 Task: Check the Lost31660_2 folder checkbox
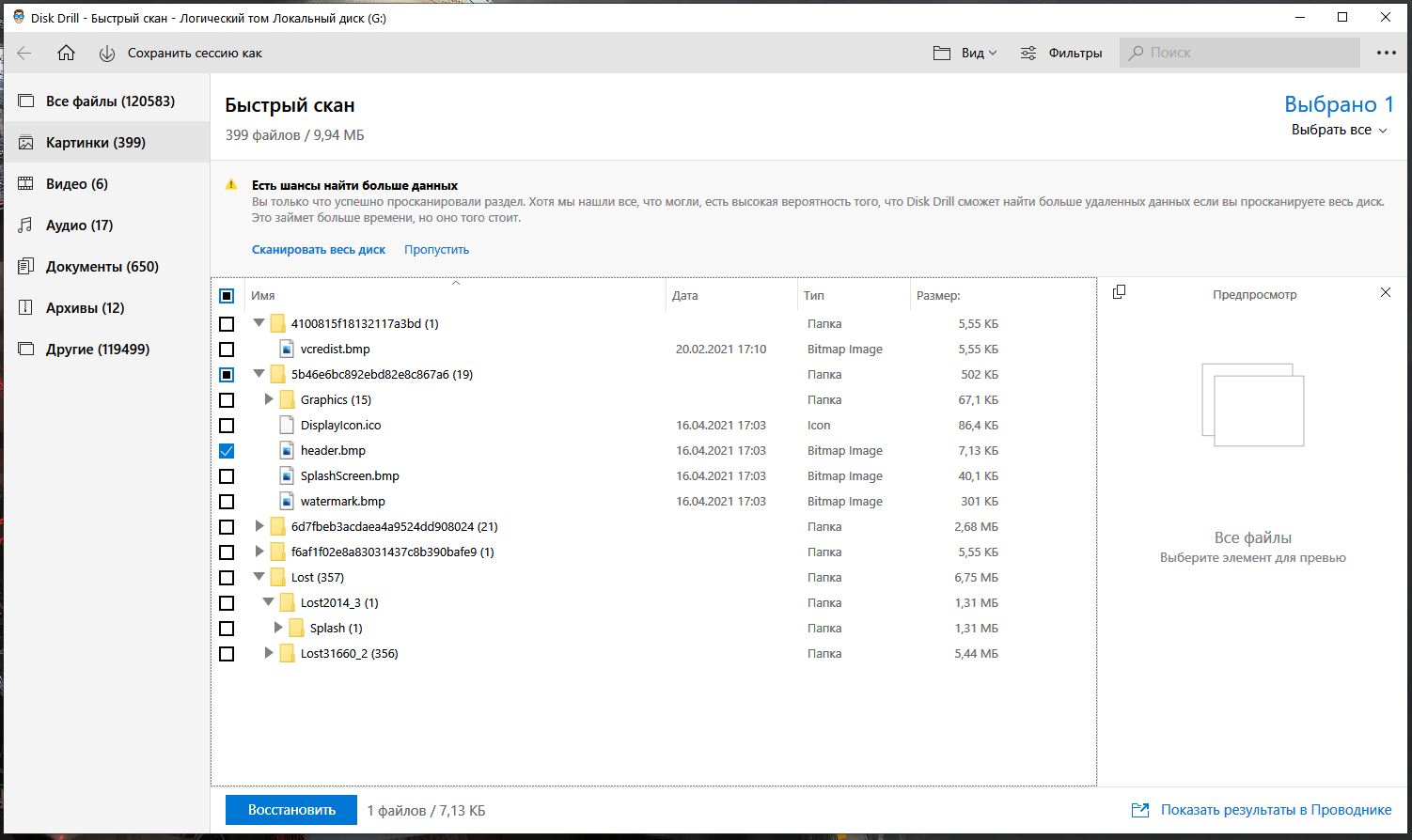(227, 654)
